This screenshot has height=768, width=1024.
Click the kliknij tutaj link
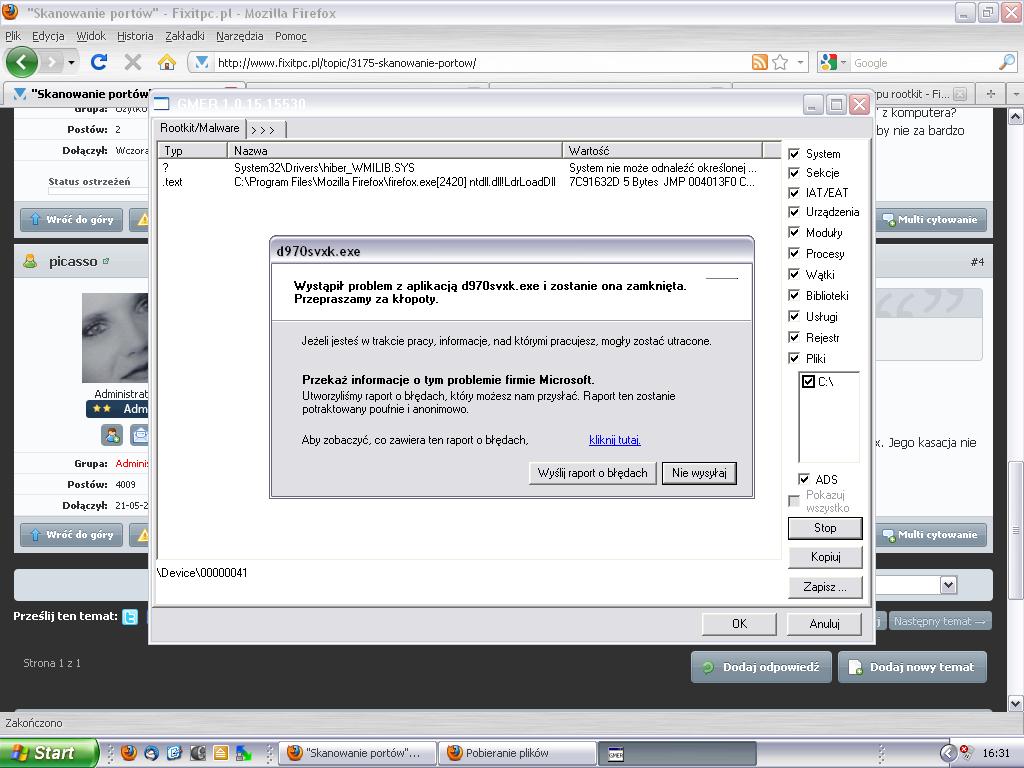click(x=615, y=440)
